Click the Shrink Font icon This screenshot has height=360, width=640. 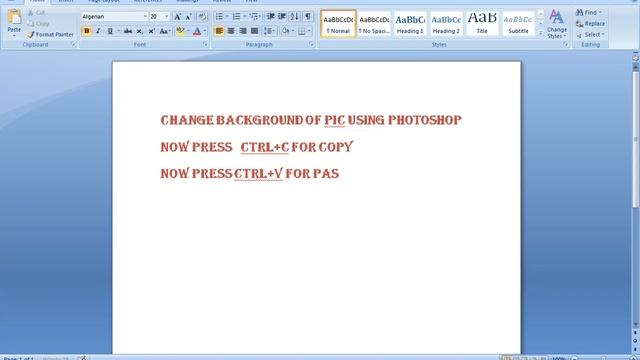(189, 17)
